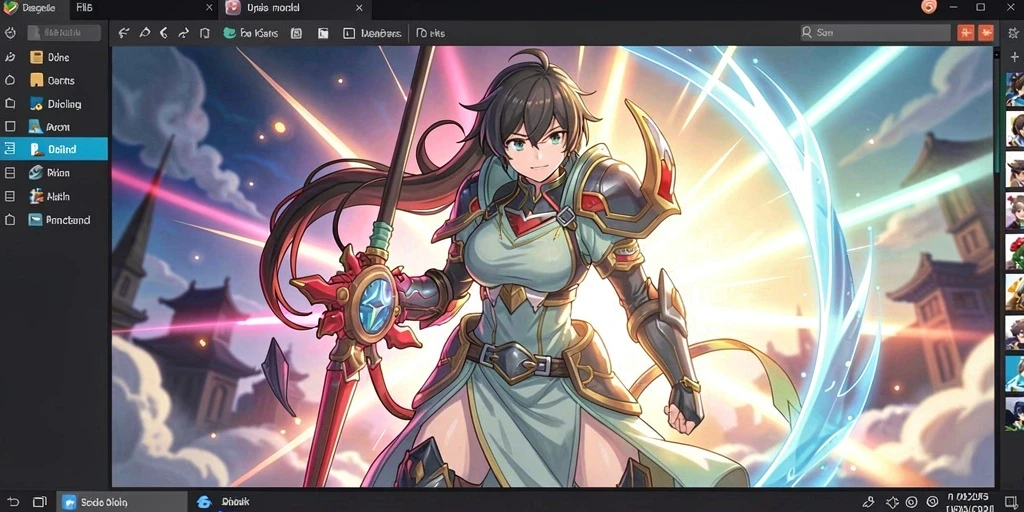Screen dimensions: 1024x512
Task: Click the square icon right of 'Bo Kians'
Action: click(296, 33)
